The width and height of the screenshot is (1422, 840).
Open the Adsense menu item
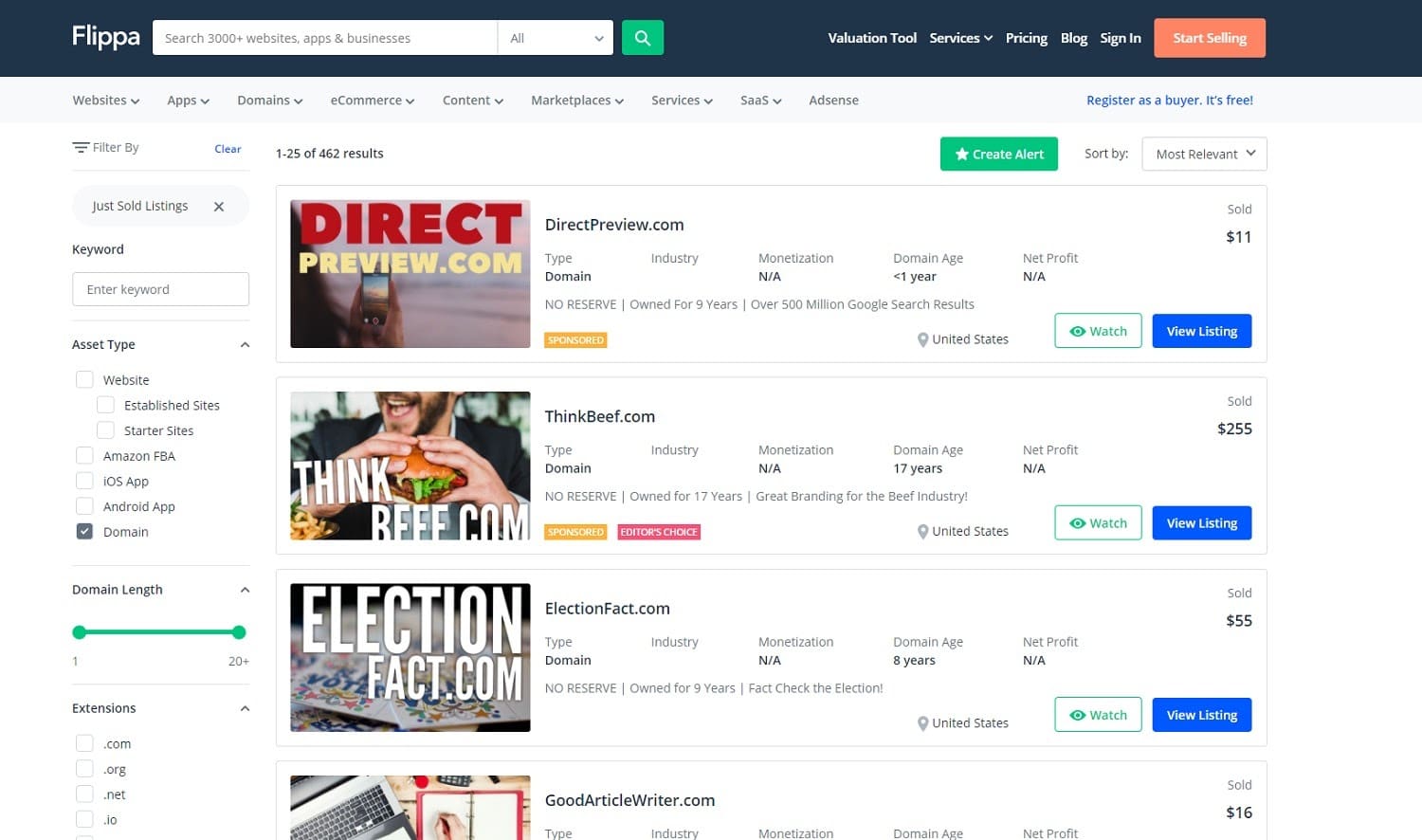(833, 100)
